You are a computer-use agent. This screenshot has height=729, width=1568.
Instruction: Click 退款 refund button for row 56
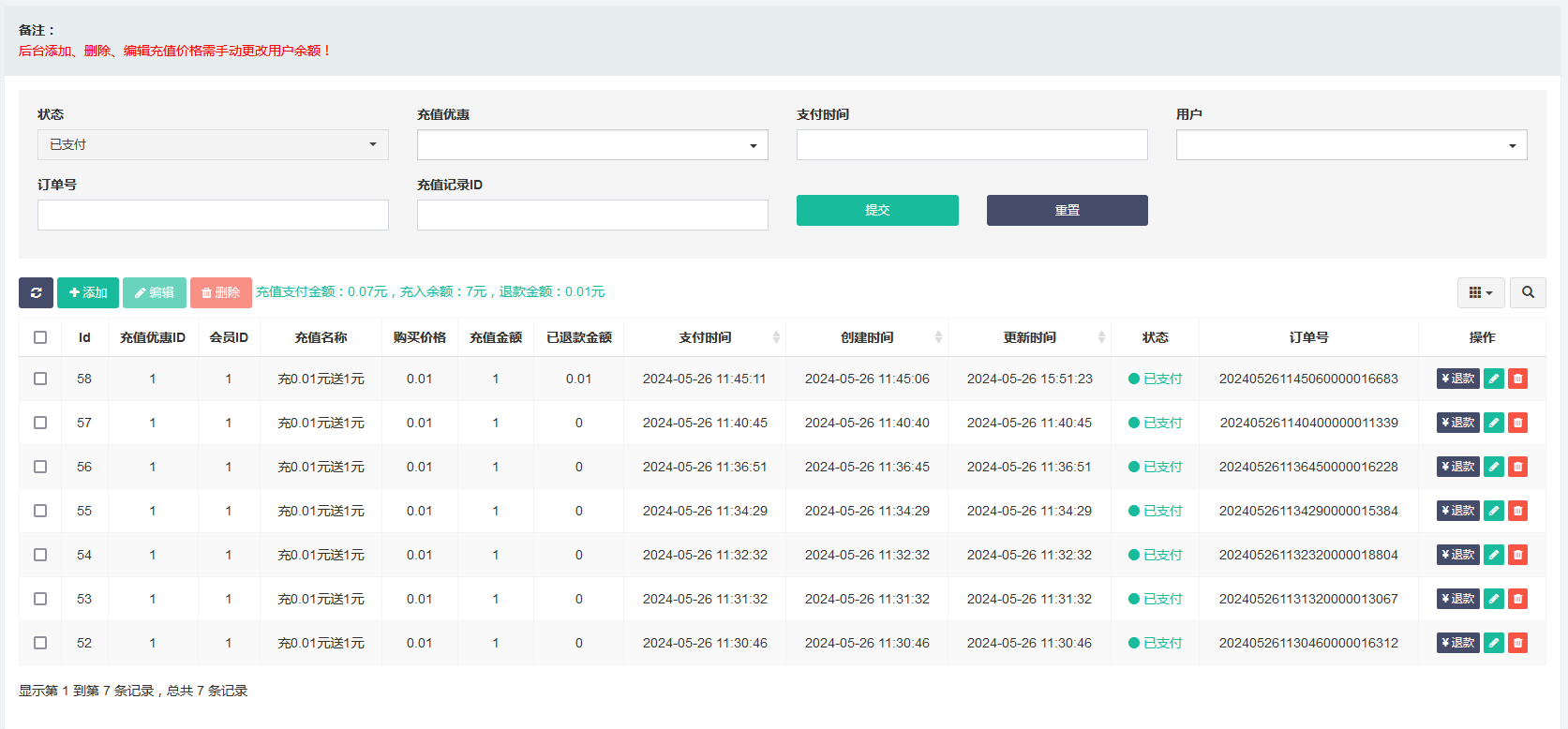[1457, 467]
